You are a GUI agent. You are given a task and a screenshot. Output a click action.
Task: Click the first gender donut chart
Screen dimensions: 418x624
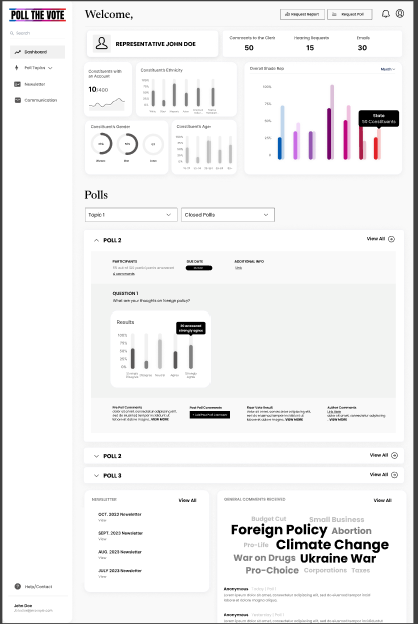[101, 144]
